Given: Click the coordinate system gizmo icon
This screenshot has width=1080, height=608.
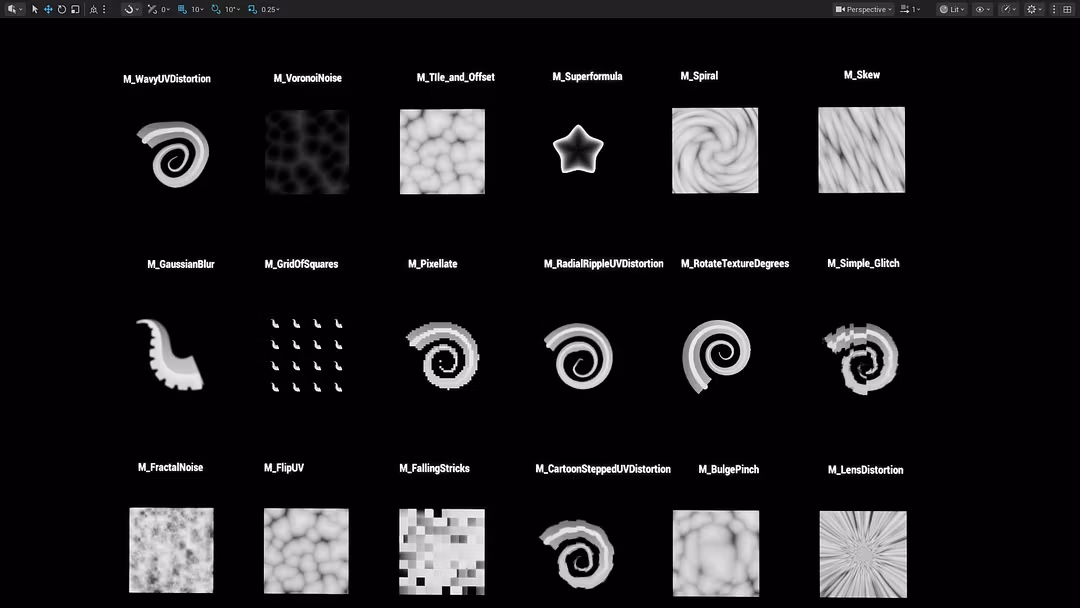Looking at the screenshot, I should (x=93, y=9).
